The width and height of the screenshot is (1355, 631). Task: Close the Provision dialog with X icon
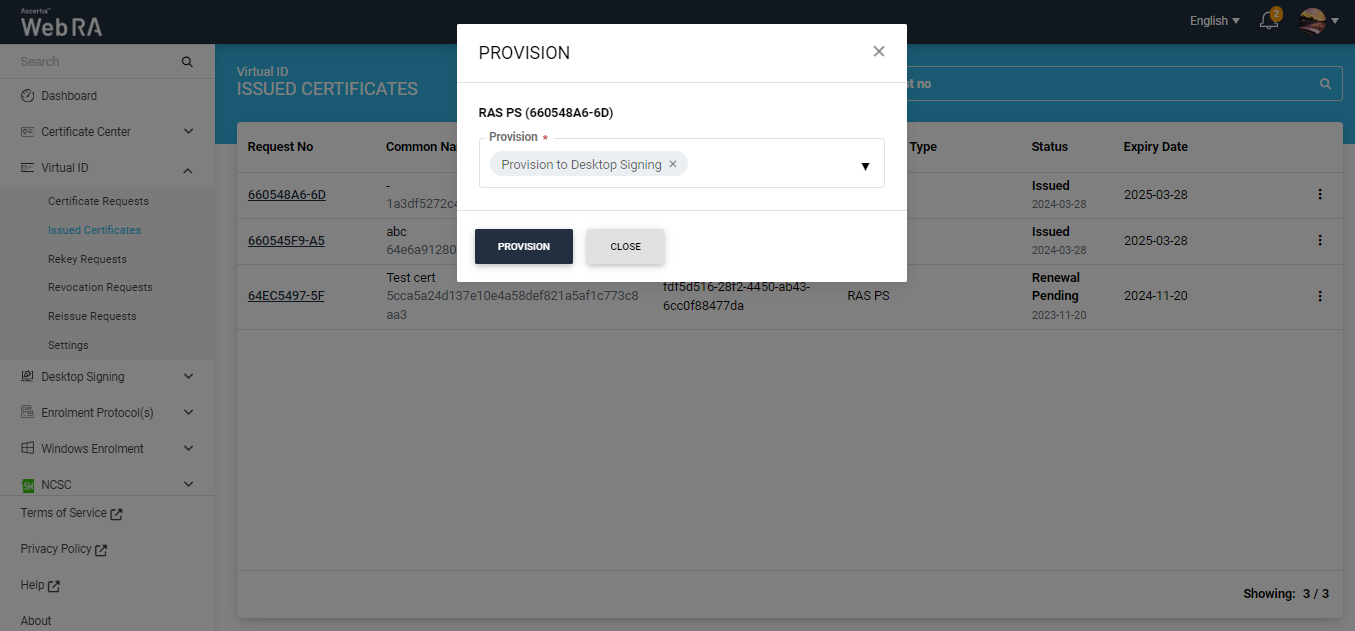[x=879, y=51]
